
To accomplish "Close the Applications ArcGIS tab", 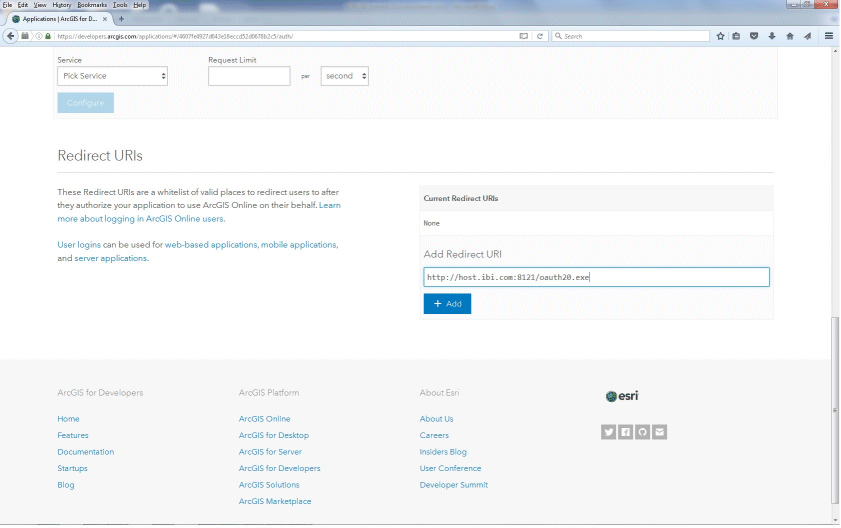I will coord(105,19).
